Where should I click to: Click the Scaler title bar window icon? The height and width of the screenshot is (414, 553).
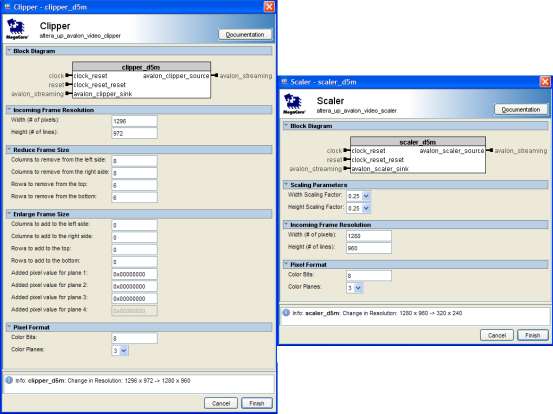point(284,82)
